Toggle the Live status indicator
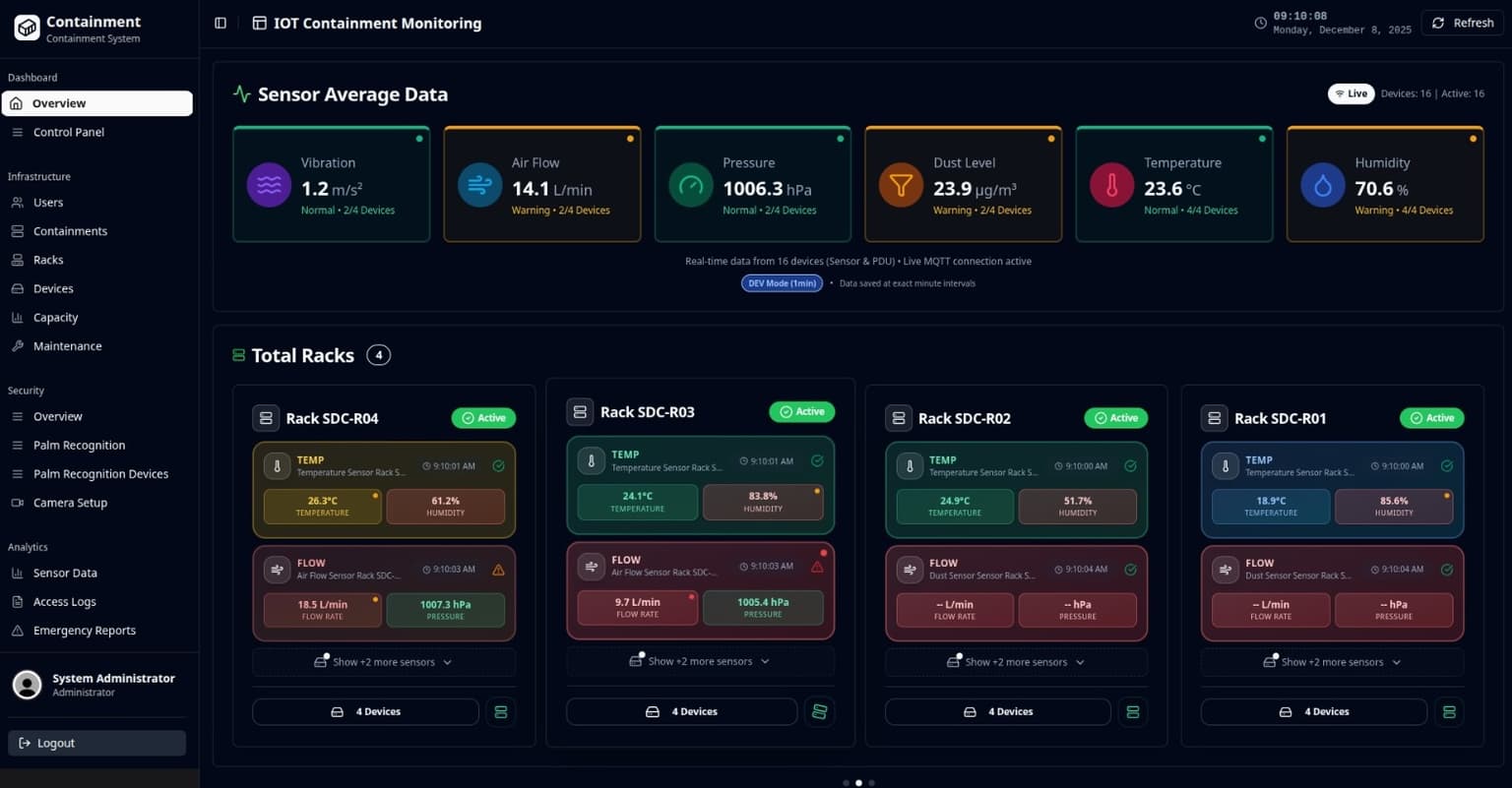1512x788 pixels. [x=1351, y=93]
